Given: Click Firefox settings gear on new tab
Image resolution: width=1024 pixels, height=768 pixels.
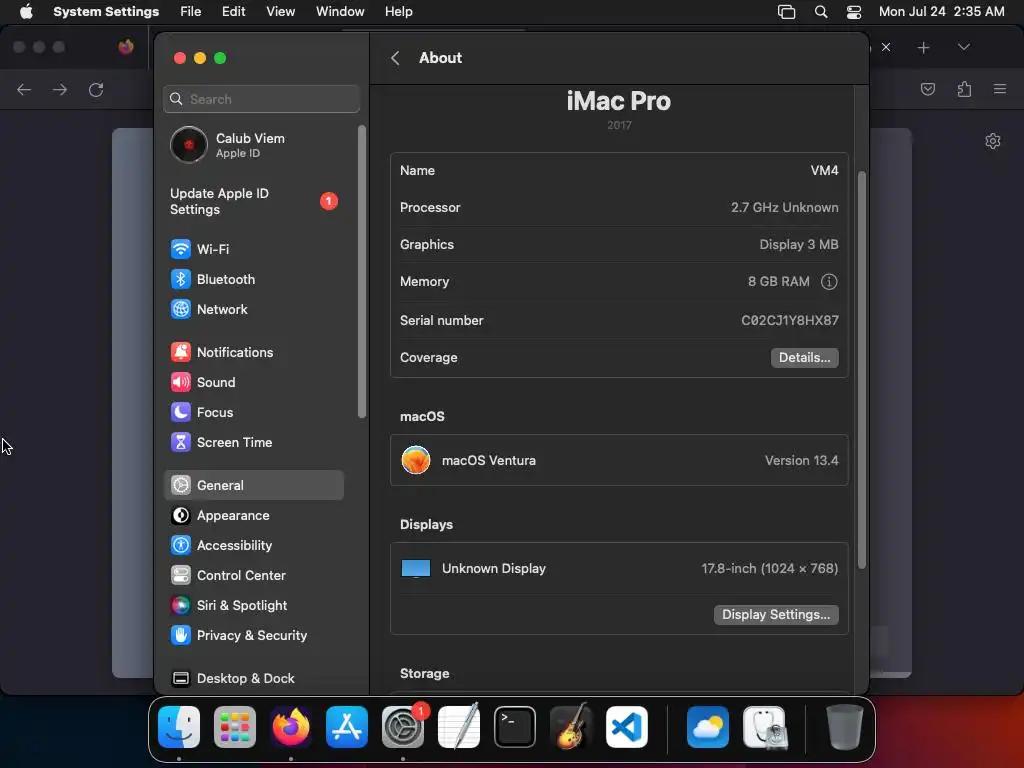Looking at the screenshot, I should click(993, 141).
